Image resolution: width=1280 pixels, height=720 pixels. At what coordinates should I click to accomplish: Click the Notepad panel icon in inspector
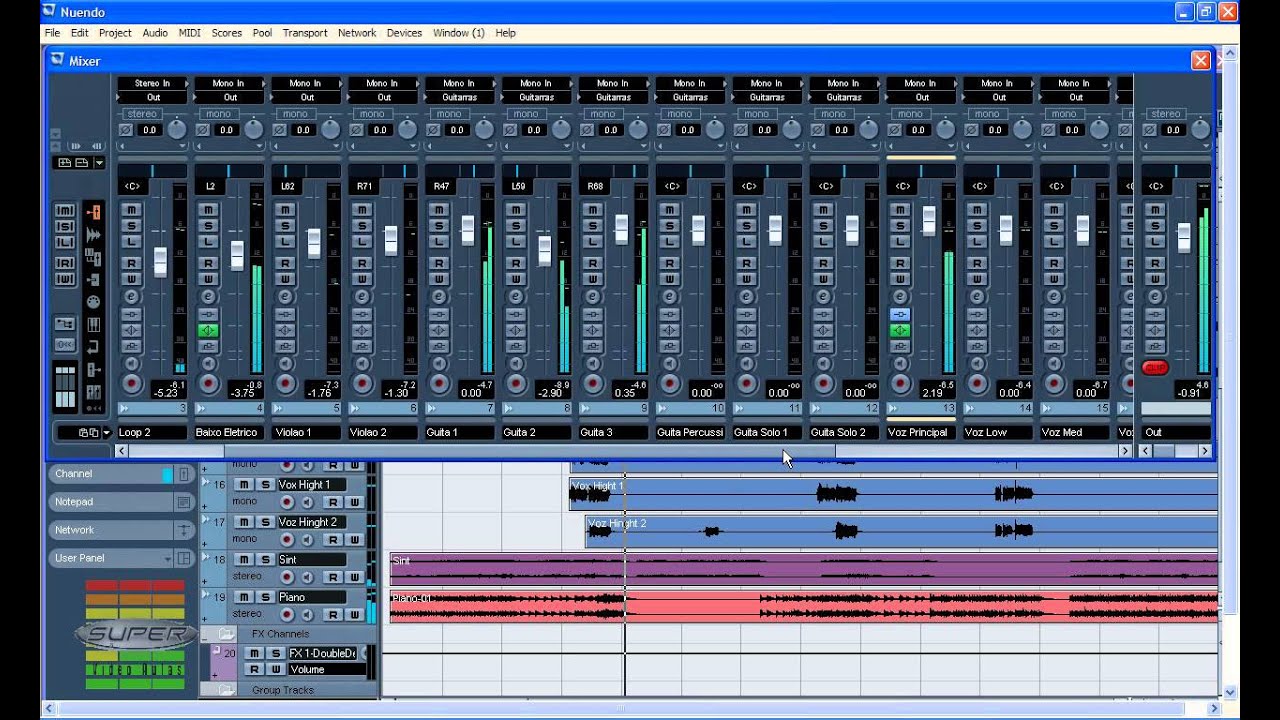pyautogui.click(x=184, y=502)
